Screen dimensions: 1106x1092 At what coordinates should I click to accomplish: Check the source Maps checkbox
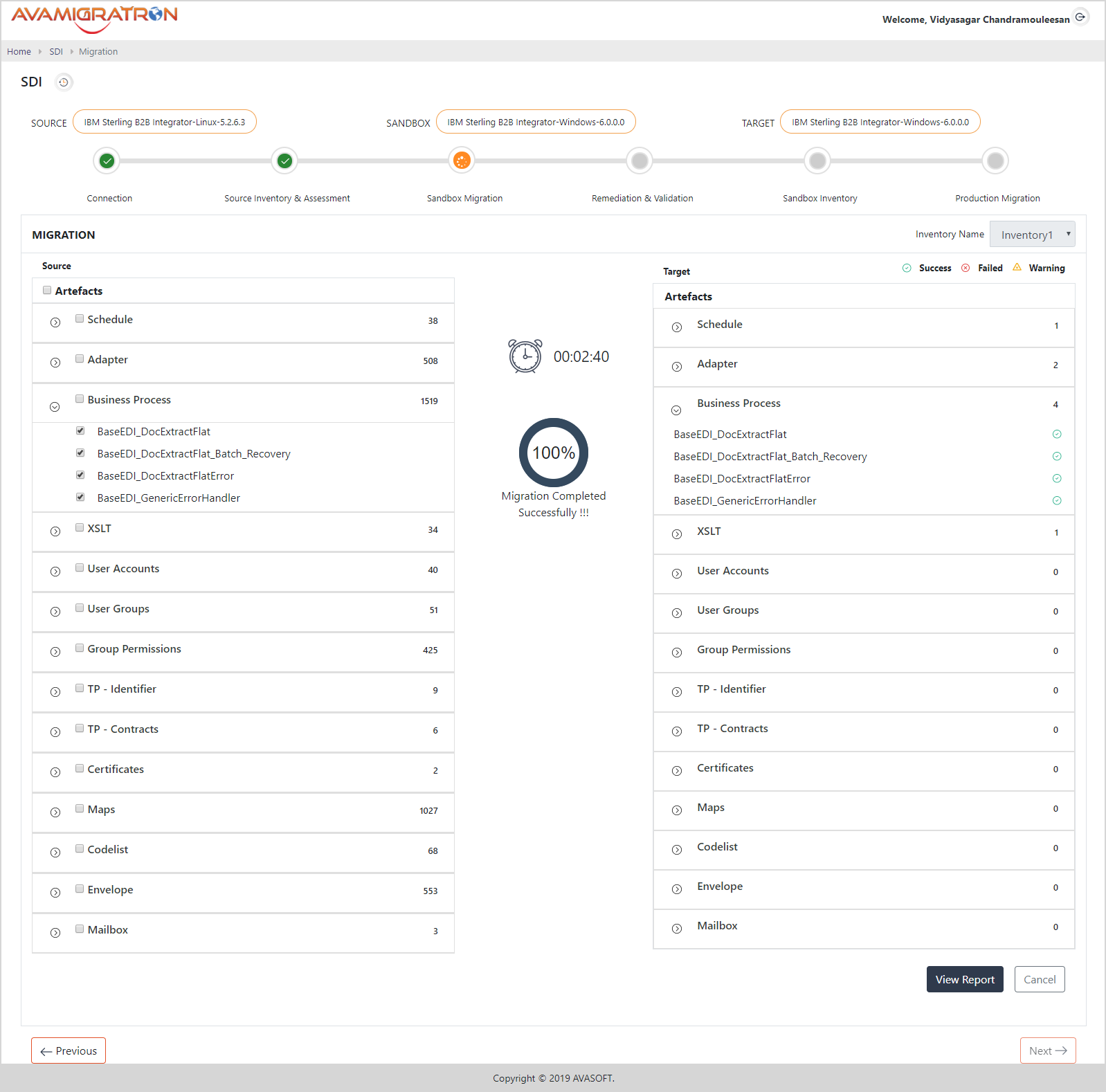[x=80, y=809]
